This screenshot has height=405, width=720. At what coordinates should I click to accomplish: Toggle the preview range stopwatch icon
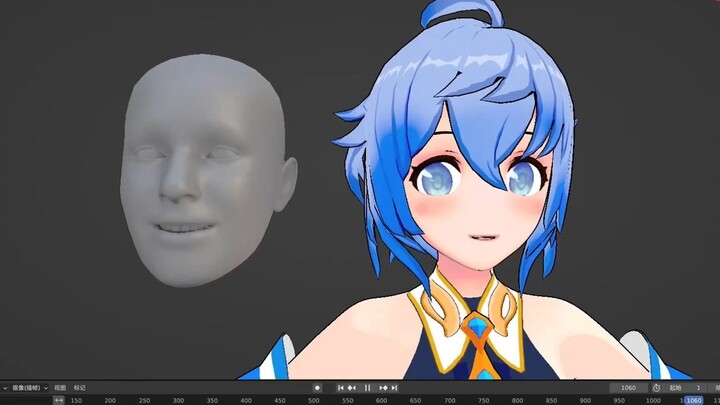(657, 388)
